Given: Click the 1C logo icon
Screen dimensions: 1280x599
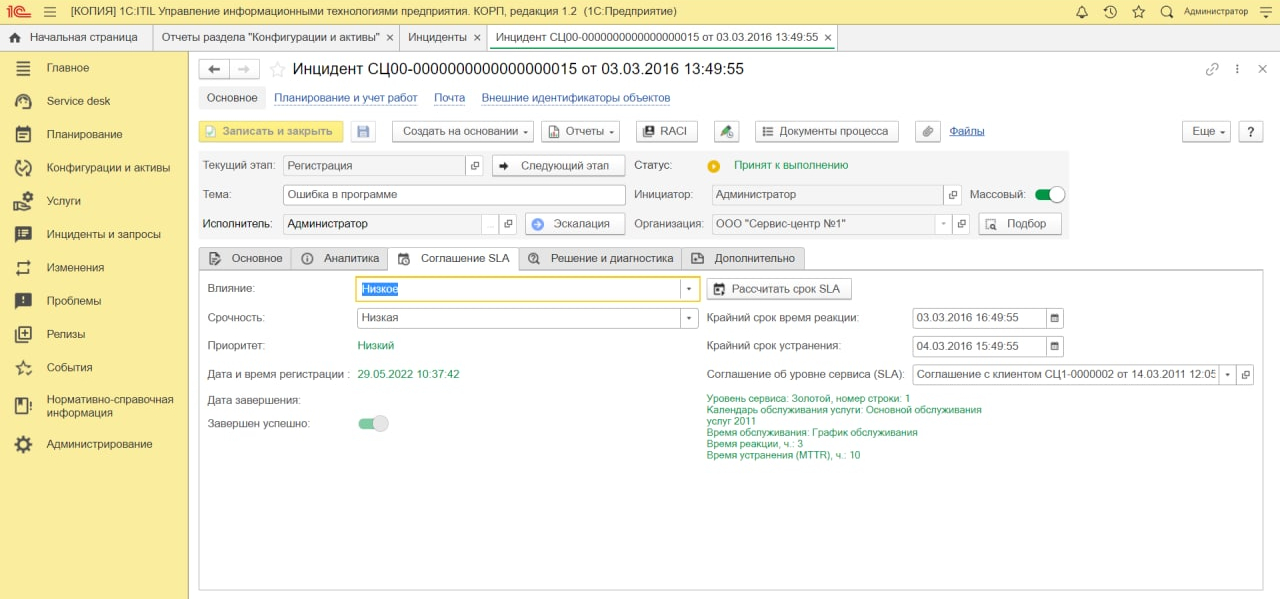Looking at the screenshot, I should [18, 12].
